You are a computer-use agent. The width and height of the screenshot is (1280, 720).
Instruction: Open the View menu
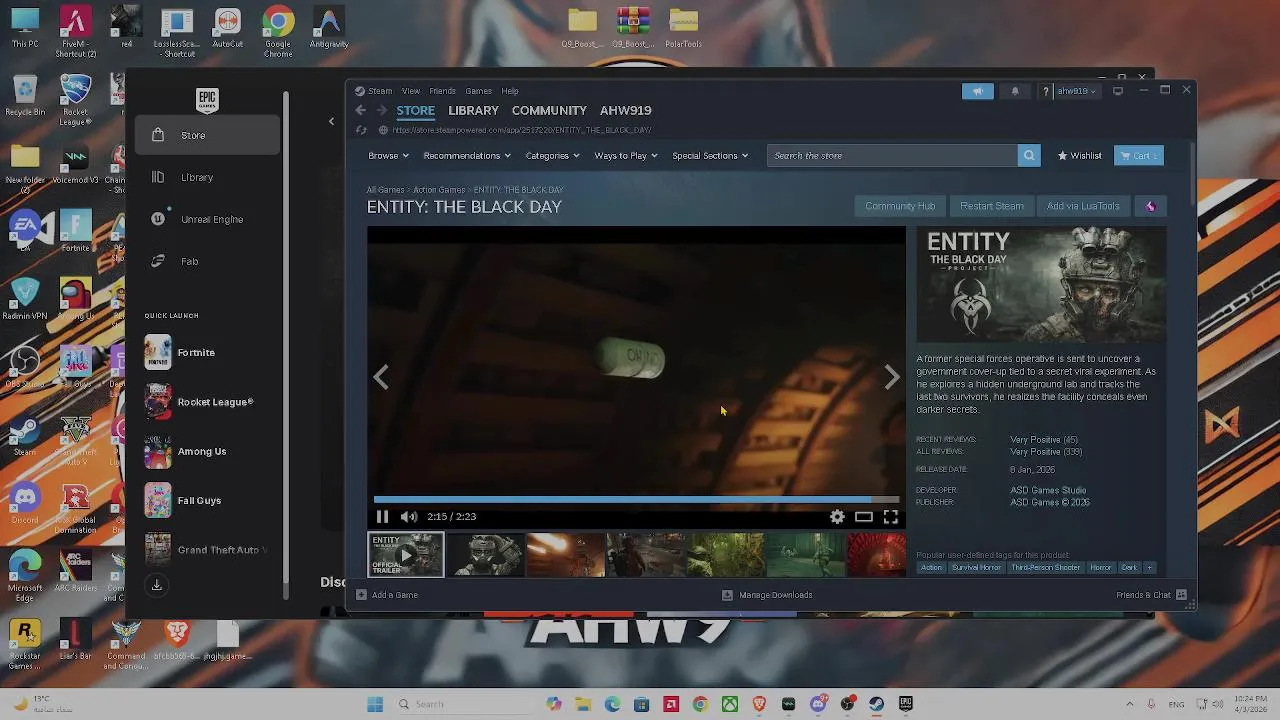point(411,91)
